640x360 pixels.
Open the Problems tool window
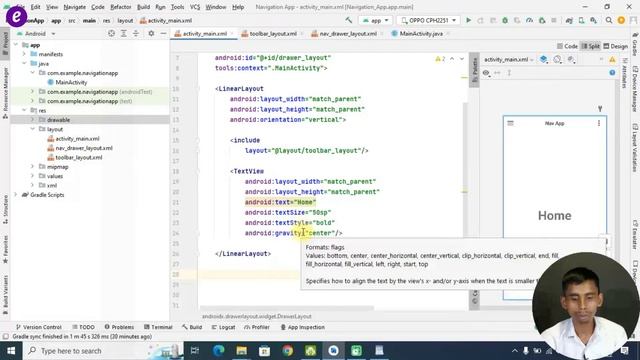click(119, 327)
